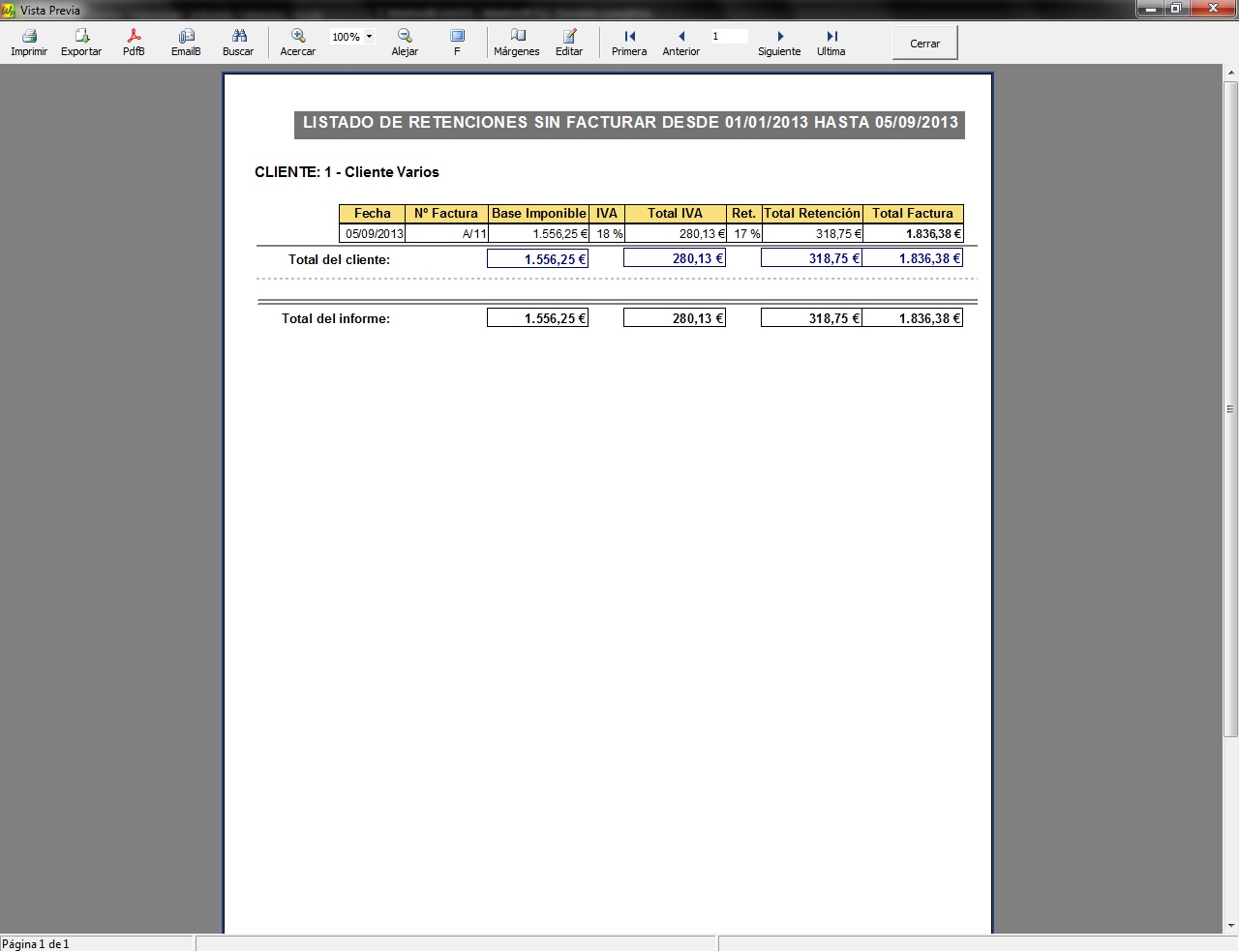
Task: Click the 1.836,38 € invoice row cell
Action: tap(913, 234)
